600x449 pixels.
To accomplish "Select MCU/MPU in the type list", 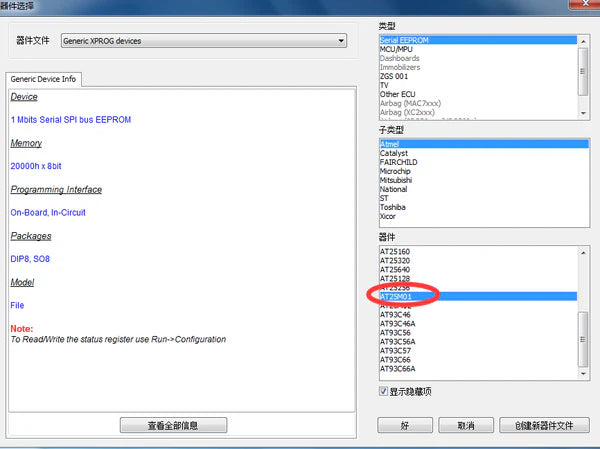I will click(x=396, y=49).
